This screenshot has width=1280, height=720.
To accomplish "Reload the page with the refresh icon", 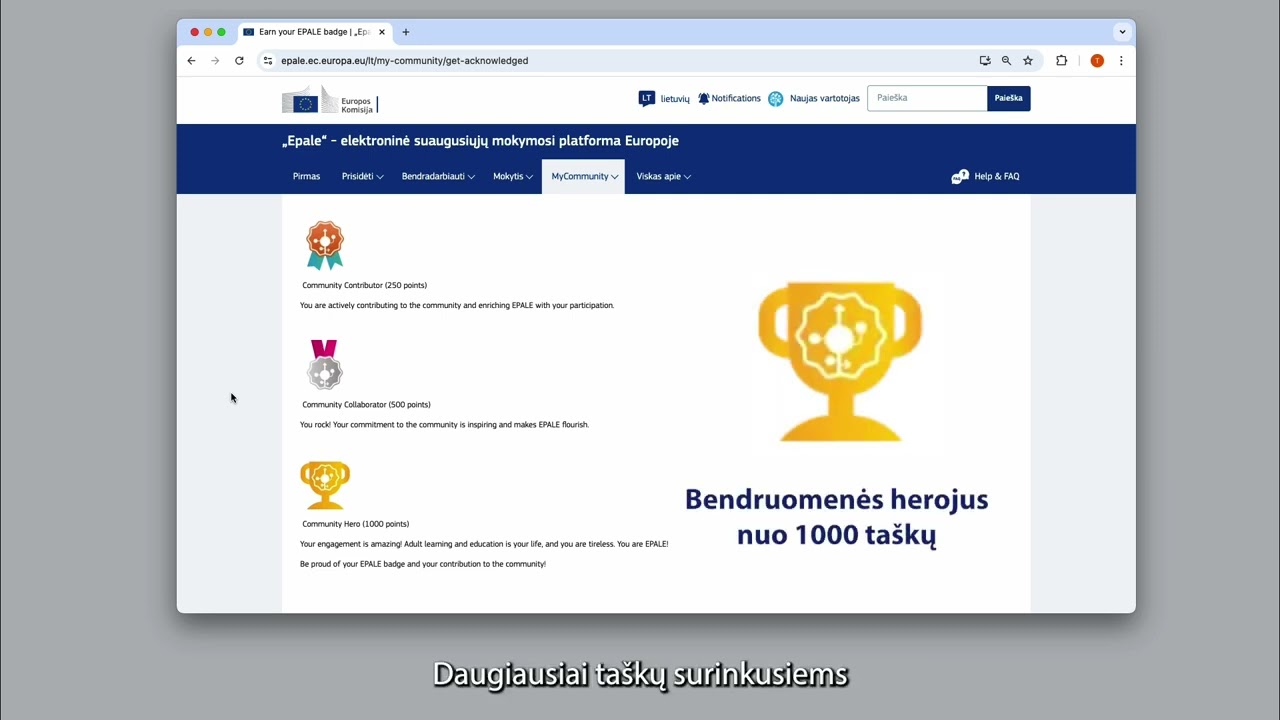I will coord(239,61).
